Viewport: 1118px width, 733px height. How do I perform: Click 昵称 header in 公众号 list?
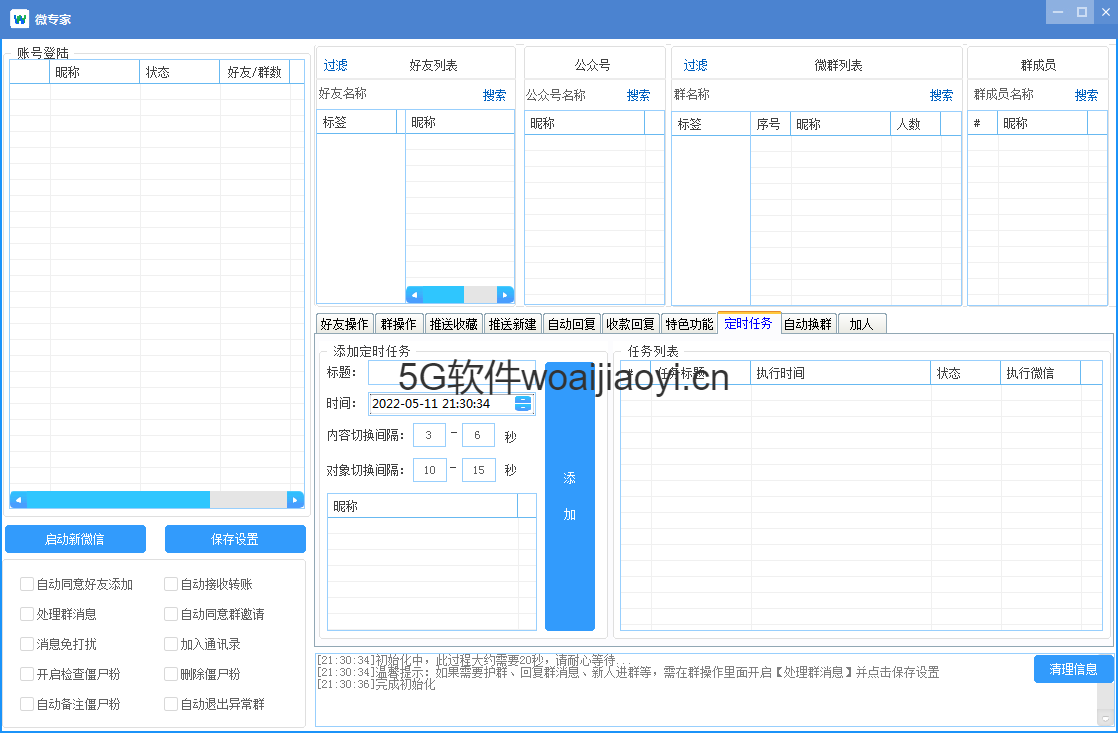[585, 123]
